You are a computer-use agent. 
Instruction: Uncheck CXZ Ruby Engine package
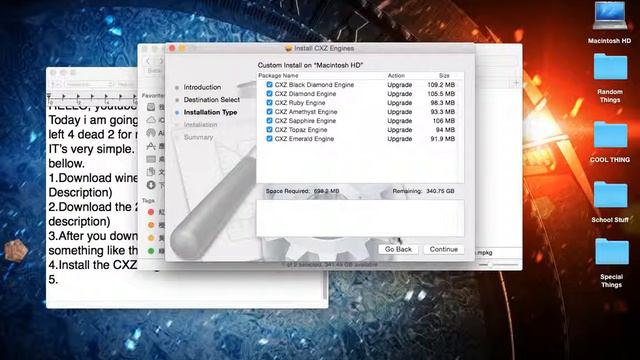[269, 102]
